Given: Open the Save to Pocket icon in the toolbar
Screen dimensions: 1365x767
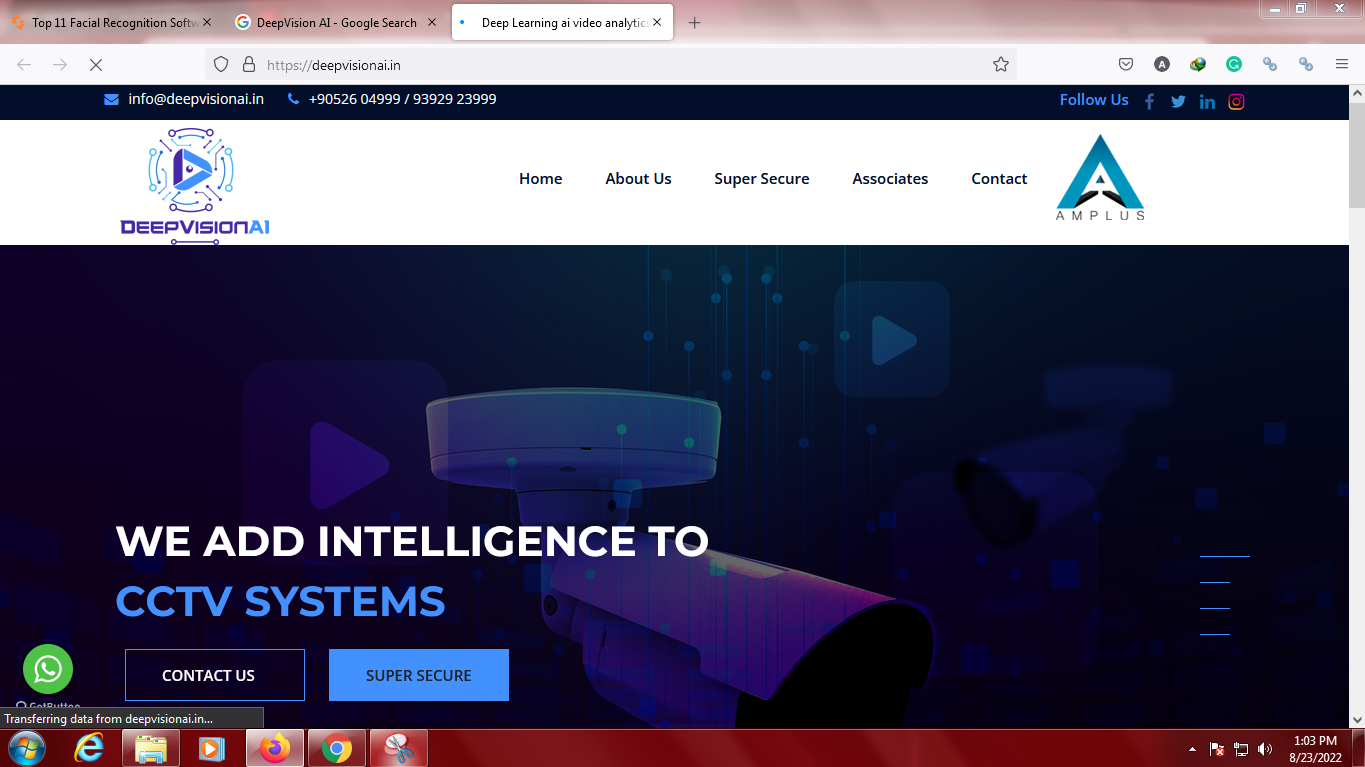Looking at the screenshot, I should (x=1126, y=64).
